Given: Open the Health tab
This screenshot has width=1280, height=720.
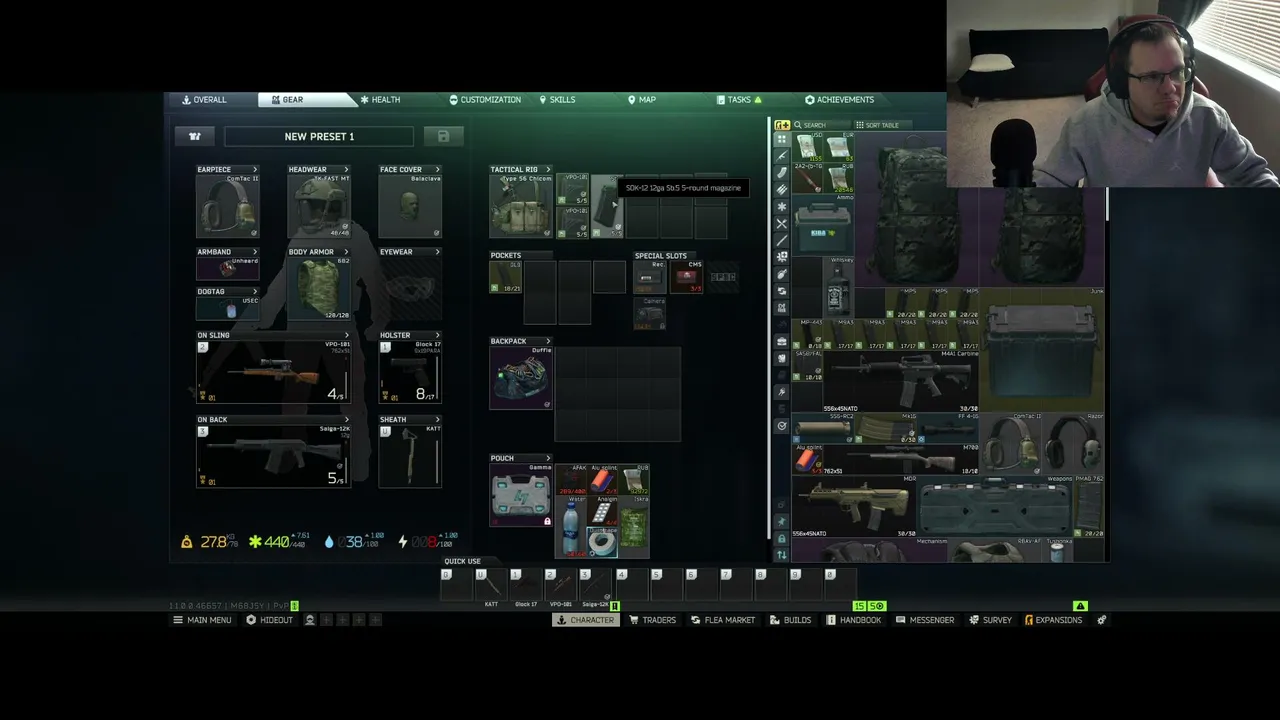Looking at the screenshot, I should [380, 100].
